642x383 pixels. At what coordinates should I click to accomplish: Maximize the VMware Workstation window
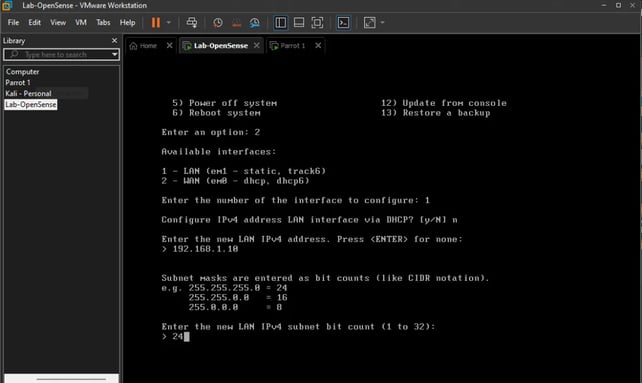point(618,5)
